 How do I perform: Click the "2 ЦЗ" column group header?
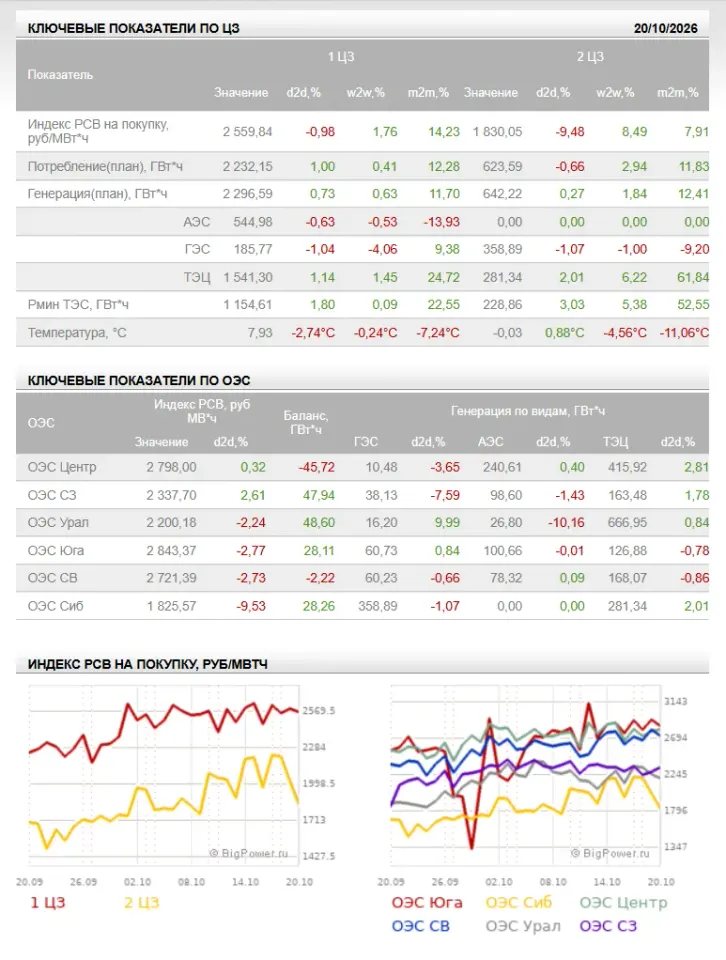(590, 57)
